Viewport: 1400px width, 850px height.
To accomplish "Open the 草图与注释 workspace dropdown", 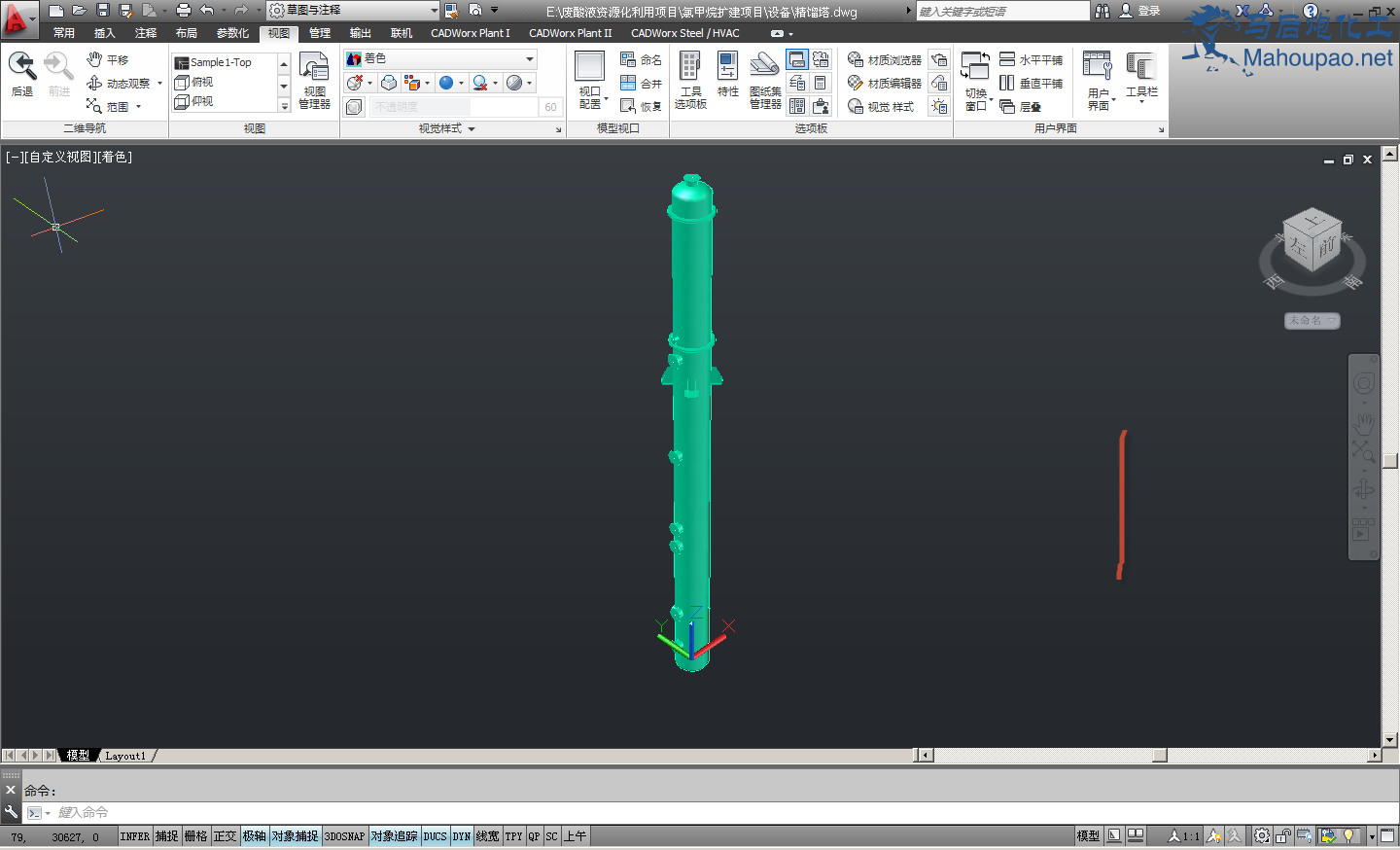I will [x=353, y=11].
